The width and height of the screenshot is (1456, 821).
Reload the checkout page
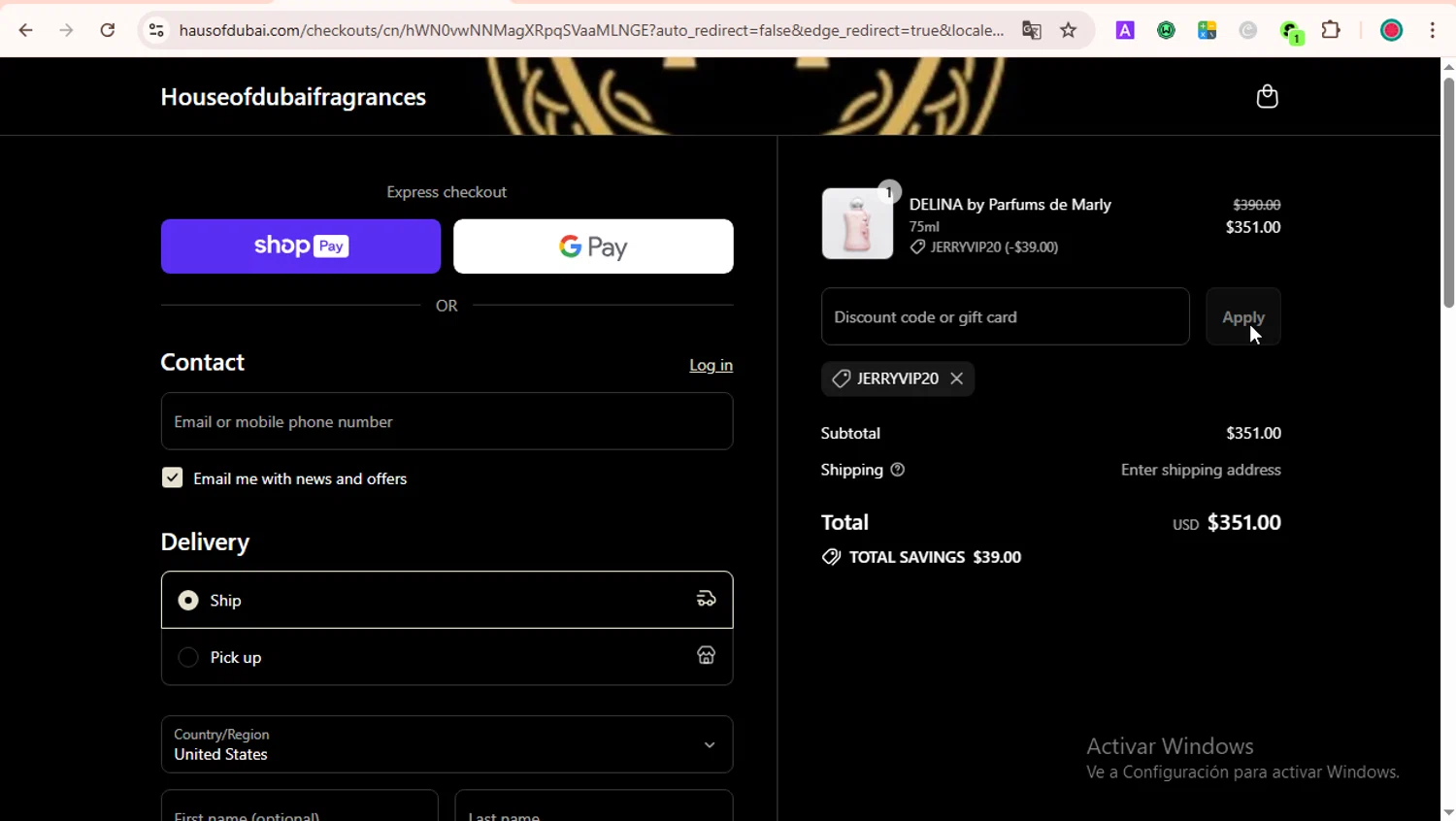(108, 30)
